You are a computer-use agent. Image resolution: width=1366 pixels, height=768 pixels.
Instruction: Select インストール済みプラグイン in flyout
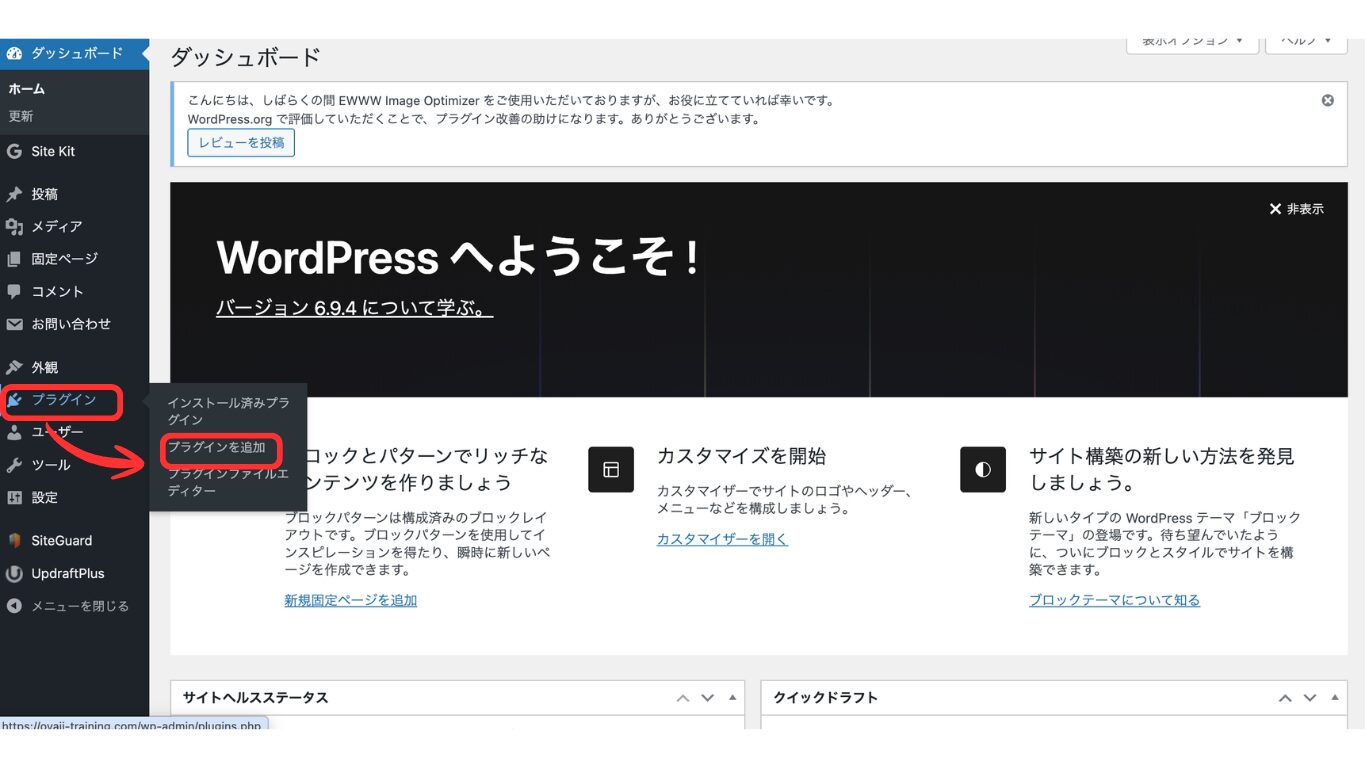pyautogui.click(x=228, y=411)
